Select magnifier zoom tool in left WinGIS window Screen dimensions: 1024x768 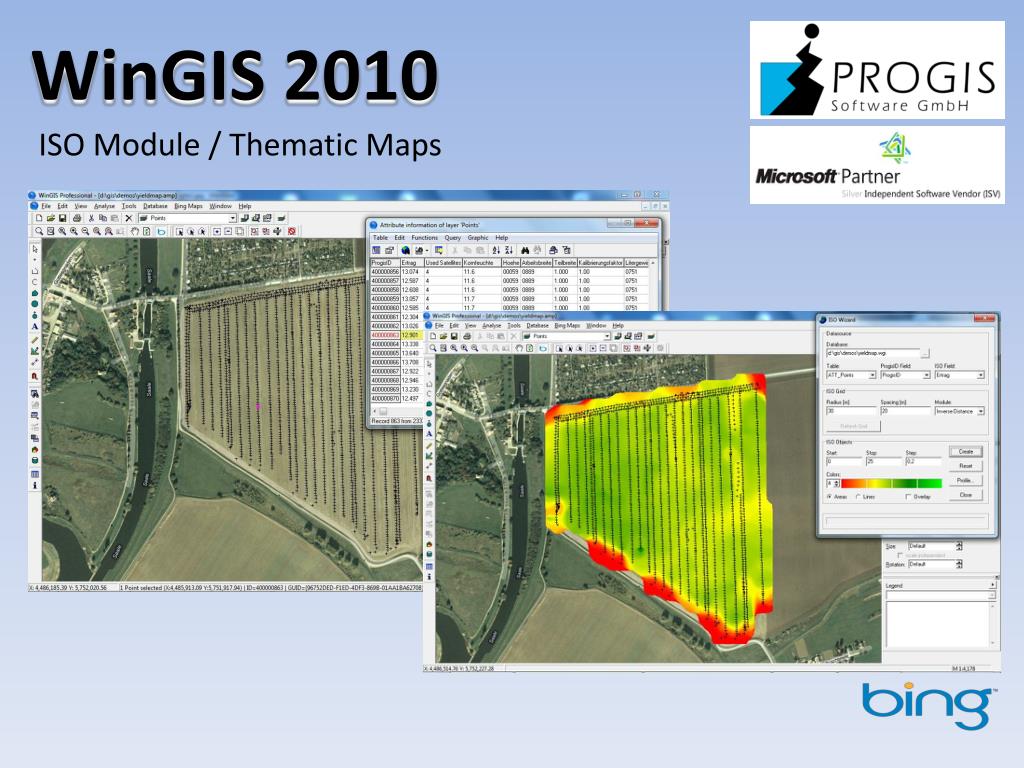coord(39,231)
